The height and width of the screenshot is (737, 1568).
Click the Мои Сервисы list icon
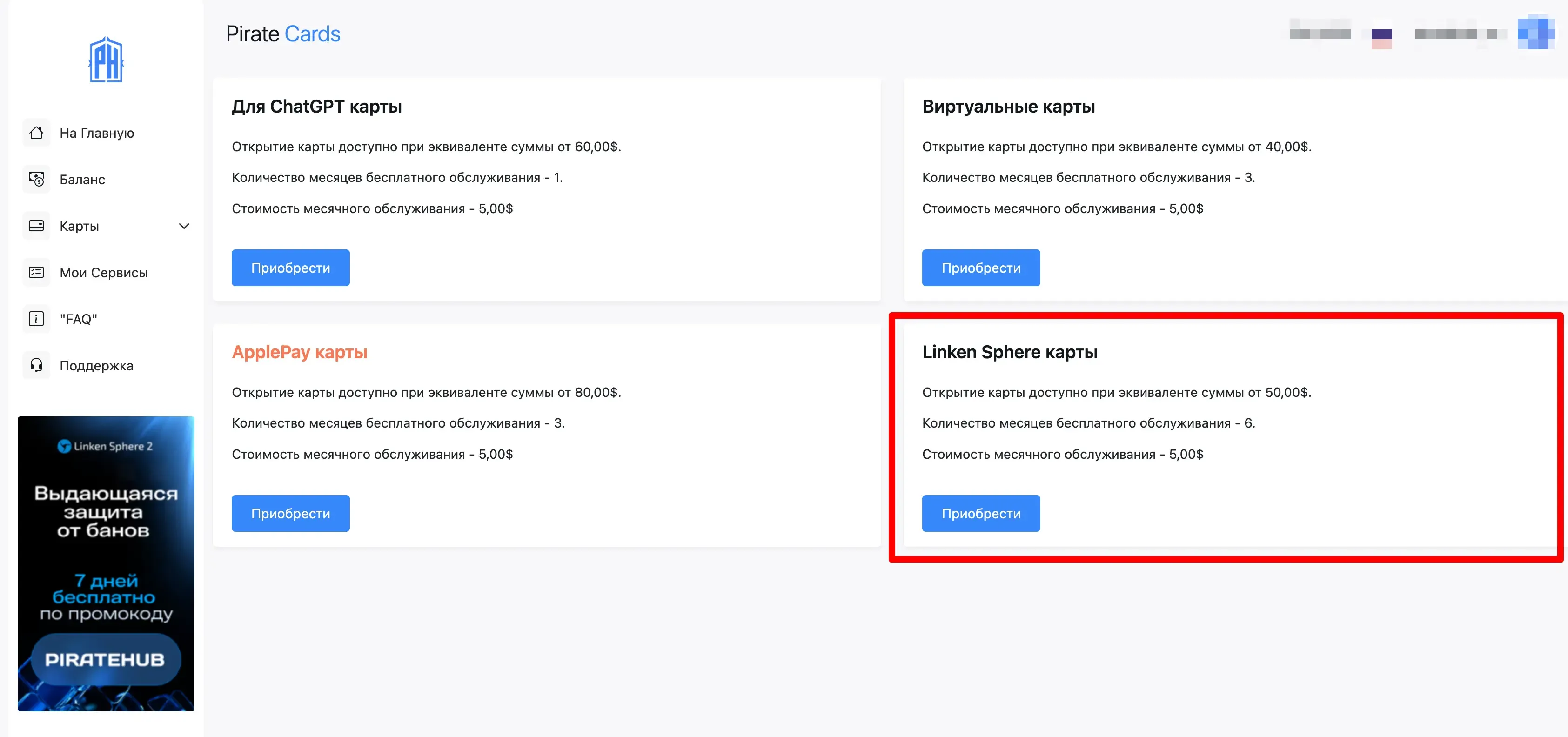36,272
